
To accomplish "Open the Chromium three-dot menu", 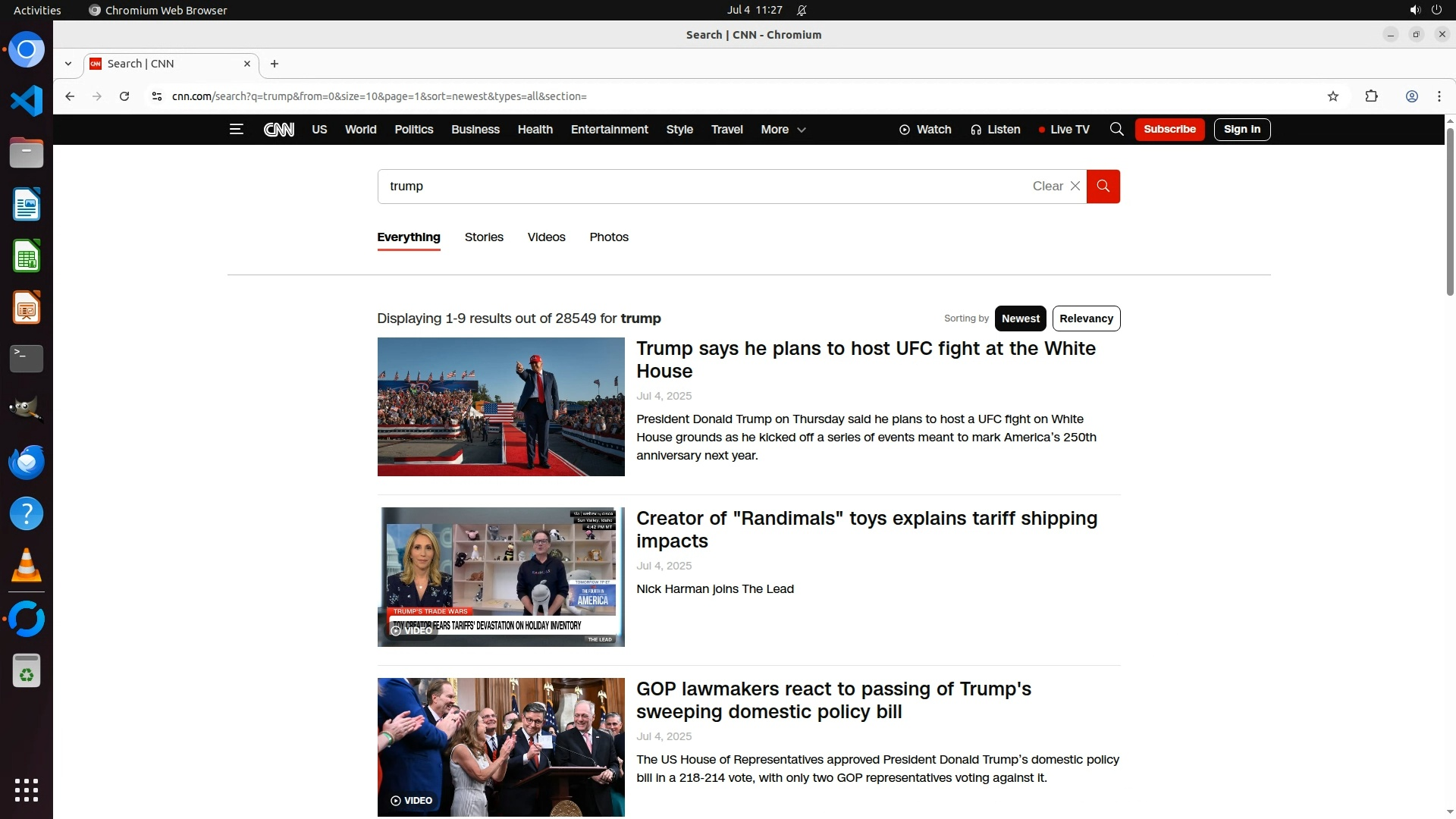I will tap(1439, 96).
